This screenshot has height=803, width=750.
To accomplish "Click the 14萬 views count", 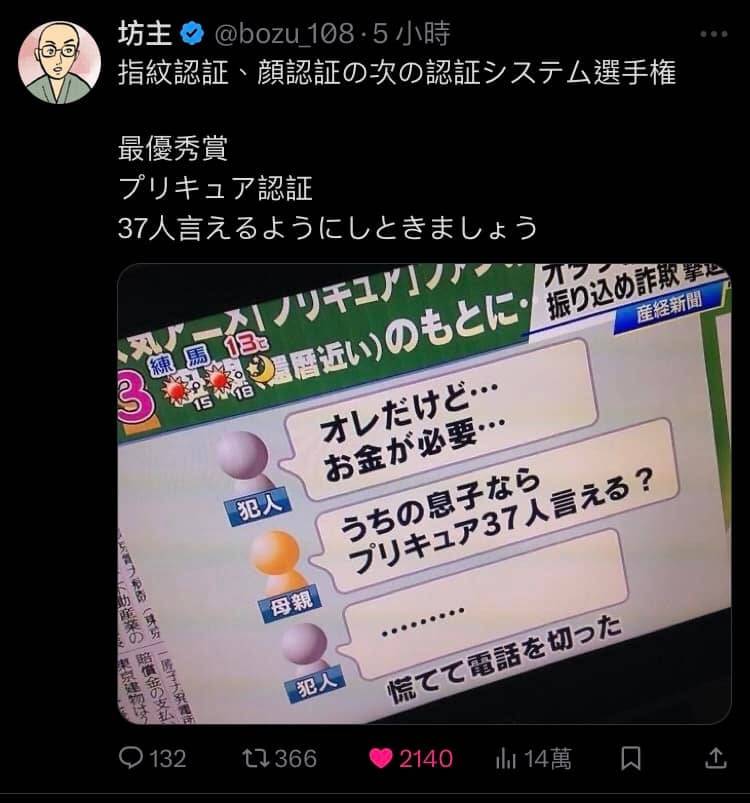I will tap(548, 758).
